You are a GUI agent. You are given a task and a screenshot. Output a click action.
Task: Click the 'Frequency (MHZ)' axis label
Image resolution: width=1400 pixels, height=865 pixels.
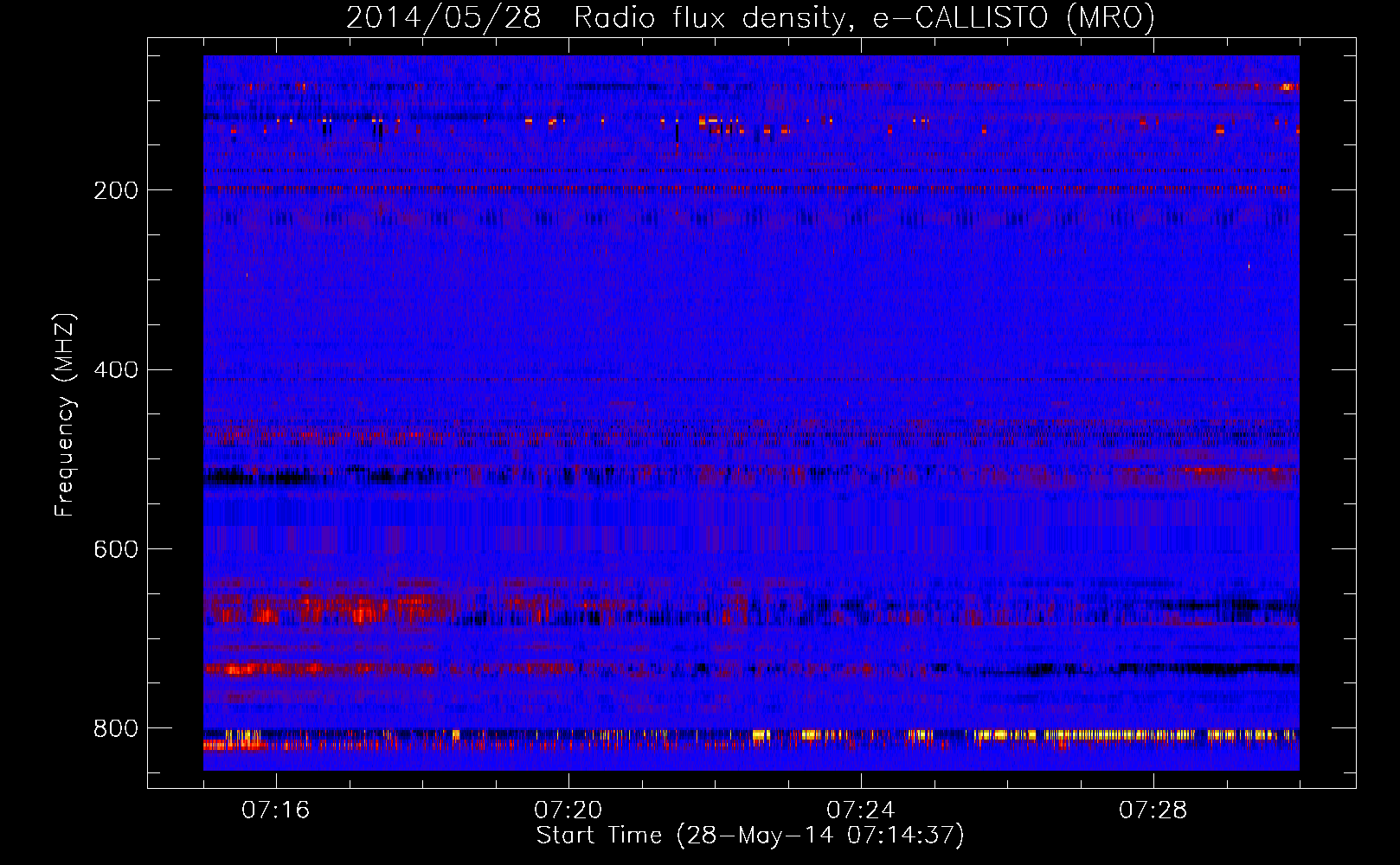tap(65, 415)
